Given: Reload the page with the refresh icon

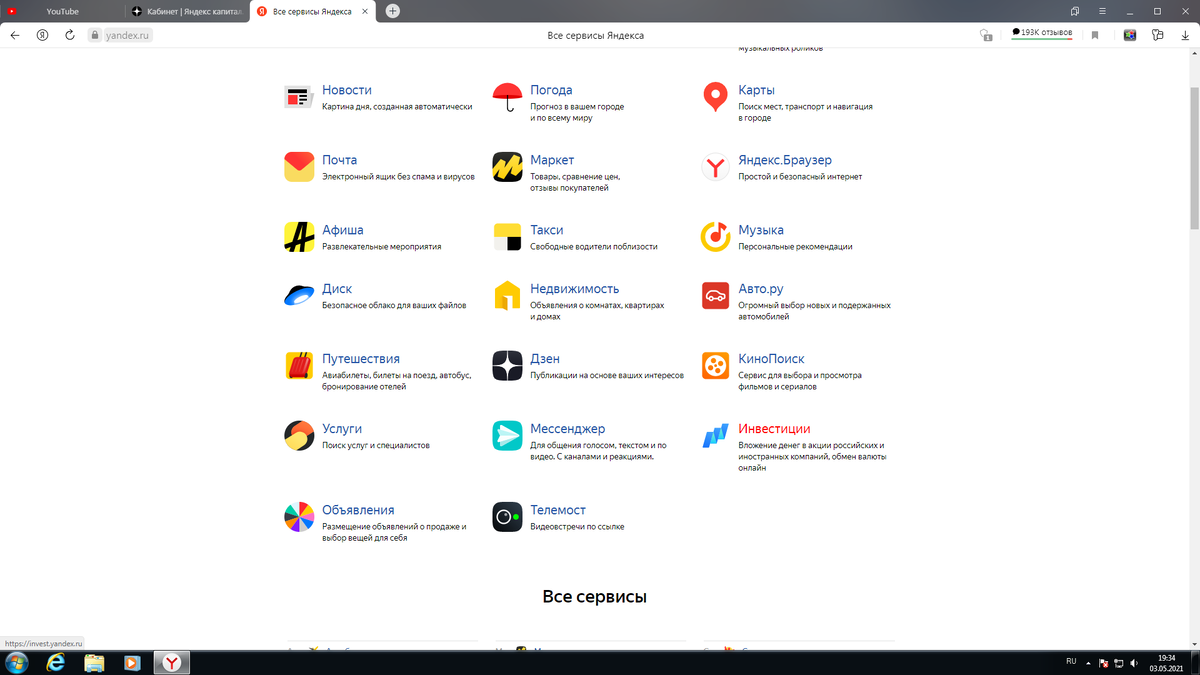Looking at the screenshot, I should point(70,35).
